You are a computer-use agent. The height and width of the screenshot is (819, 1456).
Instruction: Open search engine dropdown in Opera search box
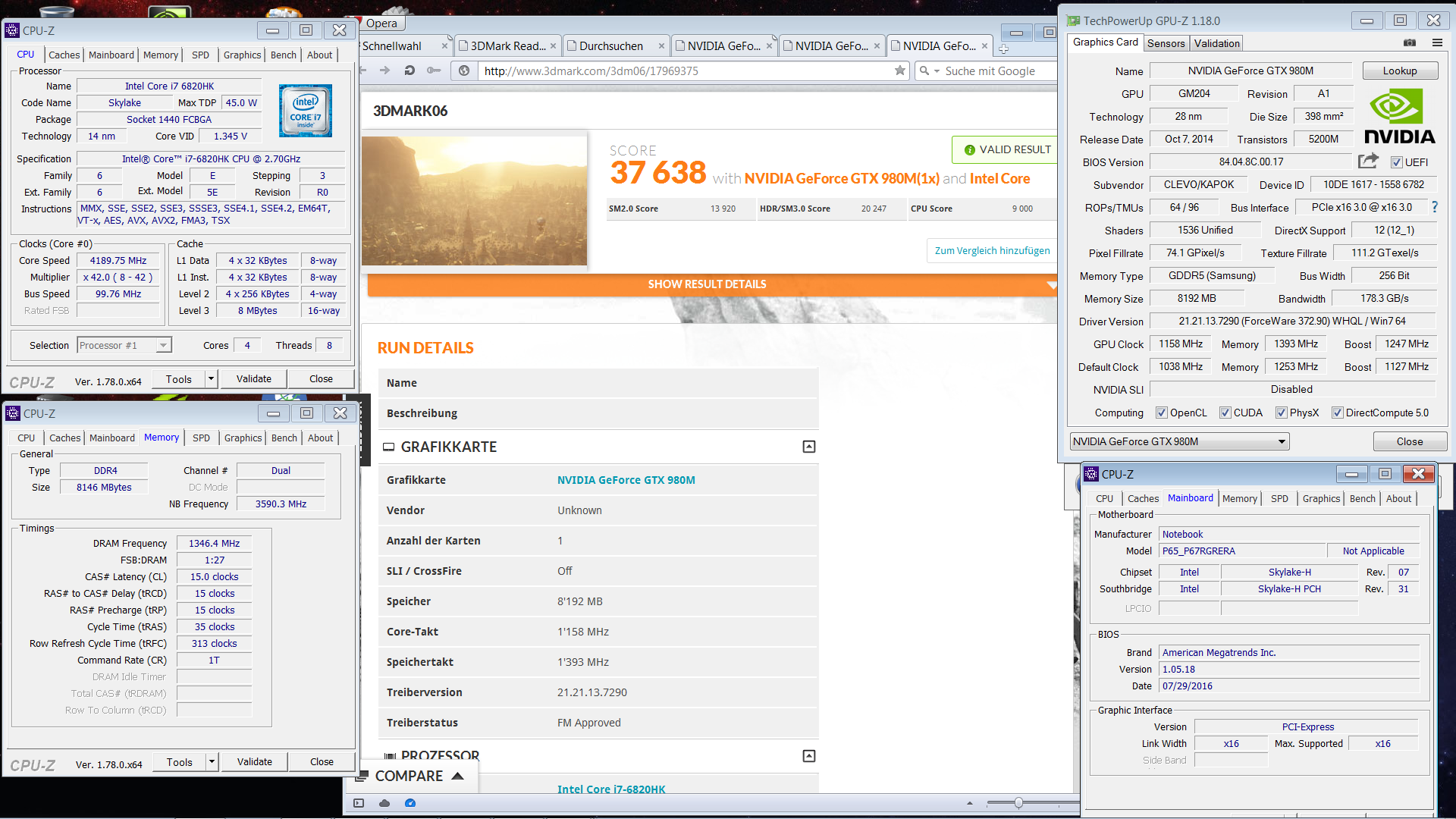pos(937,71)
